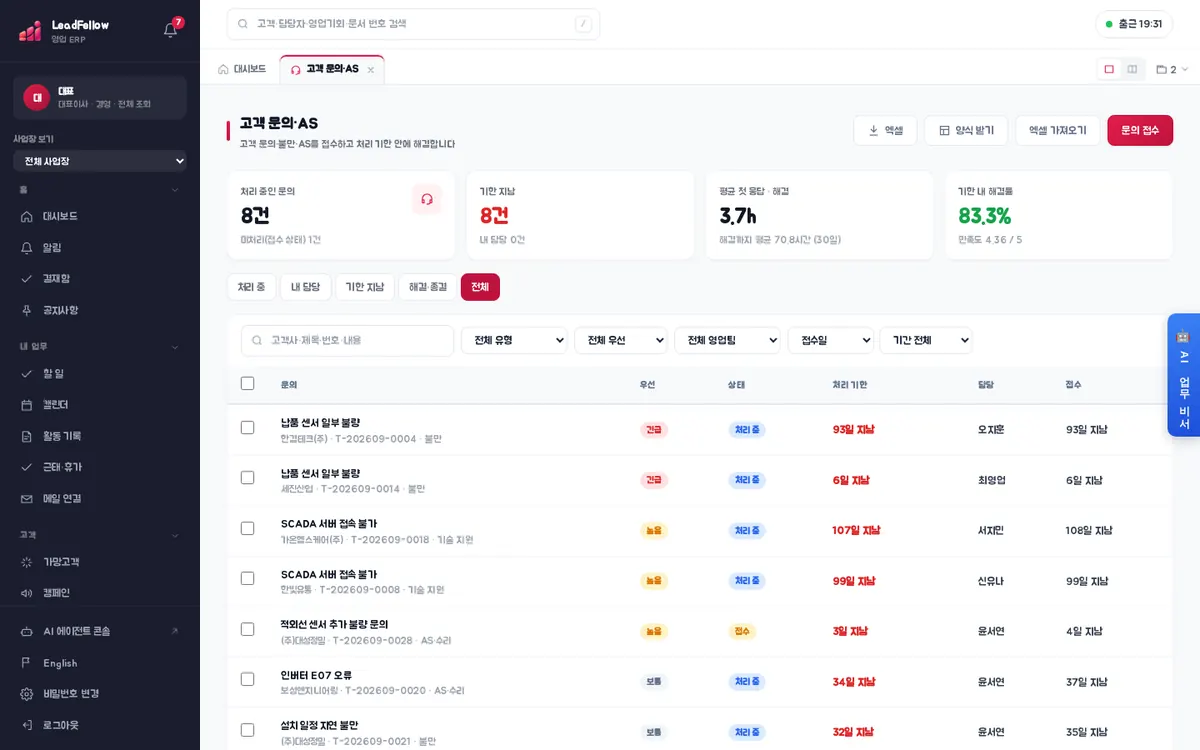Open 가망고객 in sidebar
This screenshot has width=1200, height=750.
tap(100, 562)
